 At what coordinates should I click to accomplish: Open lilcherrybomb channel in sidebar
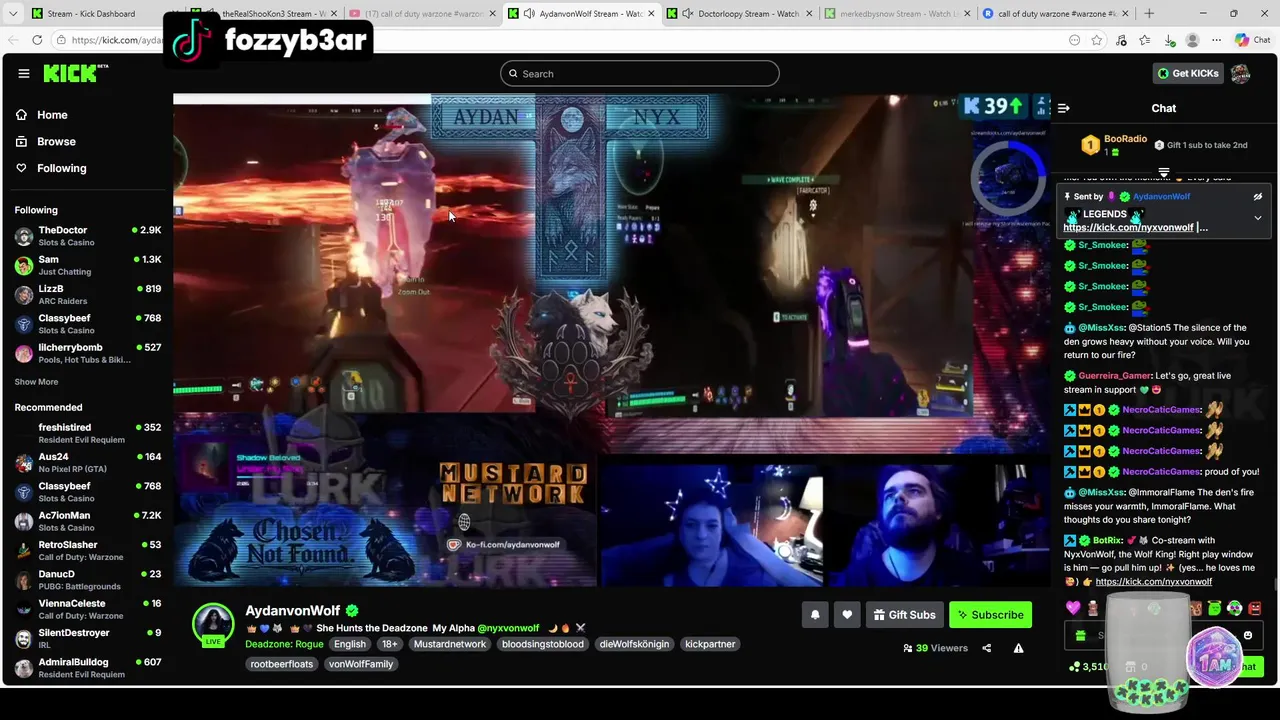(87, 353)
